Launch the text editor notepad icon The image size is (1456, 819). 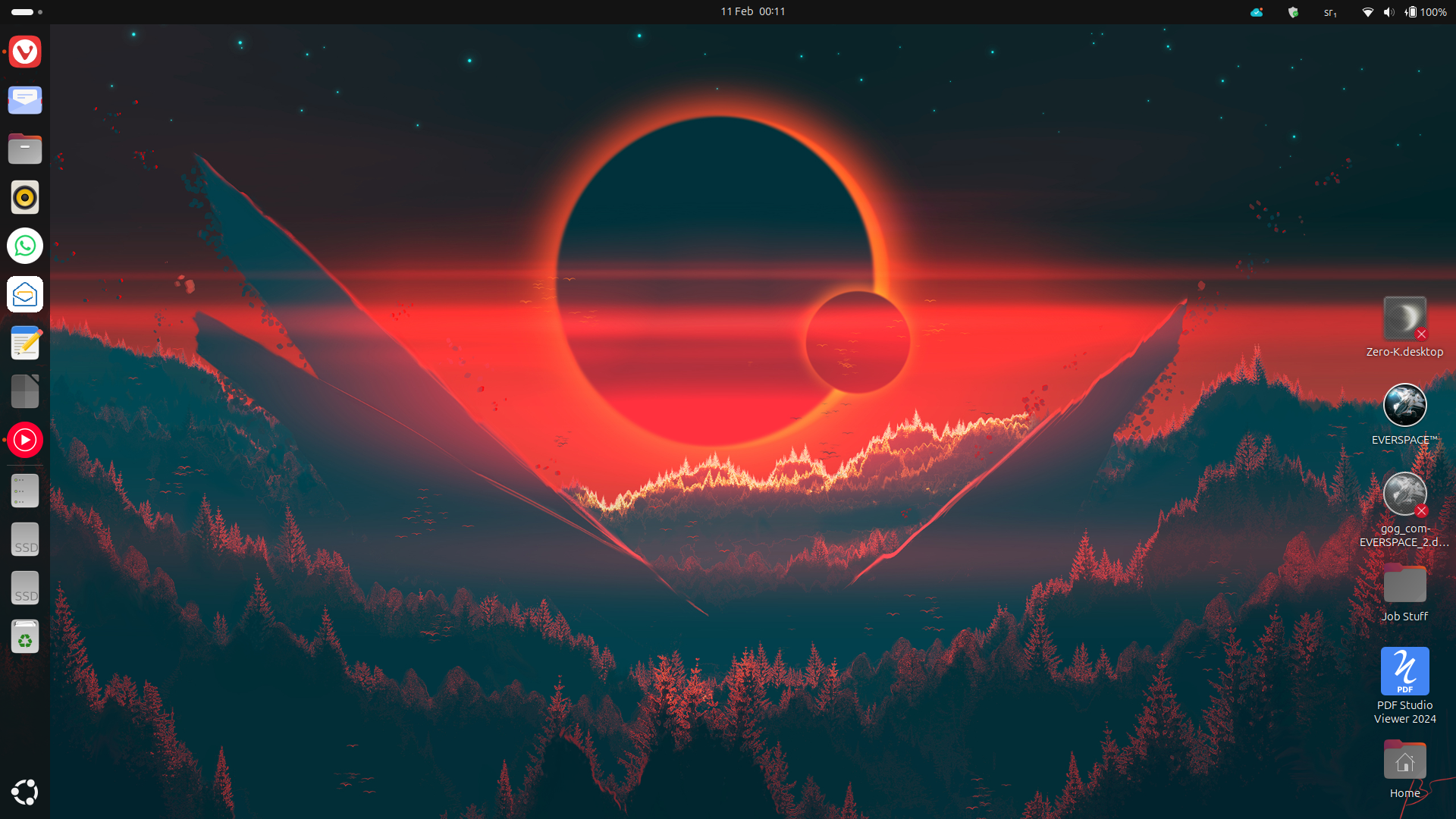point(25,344)
